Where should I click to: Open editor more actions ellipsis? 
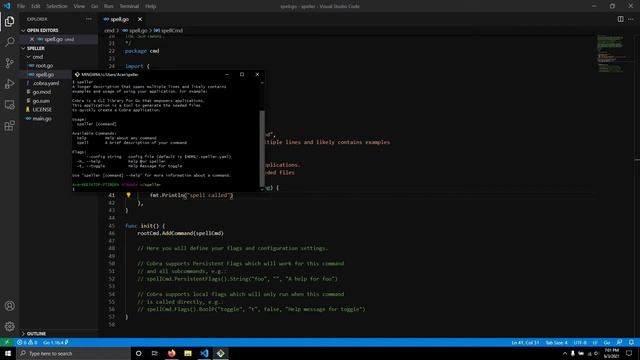pos(631,19)
